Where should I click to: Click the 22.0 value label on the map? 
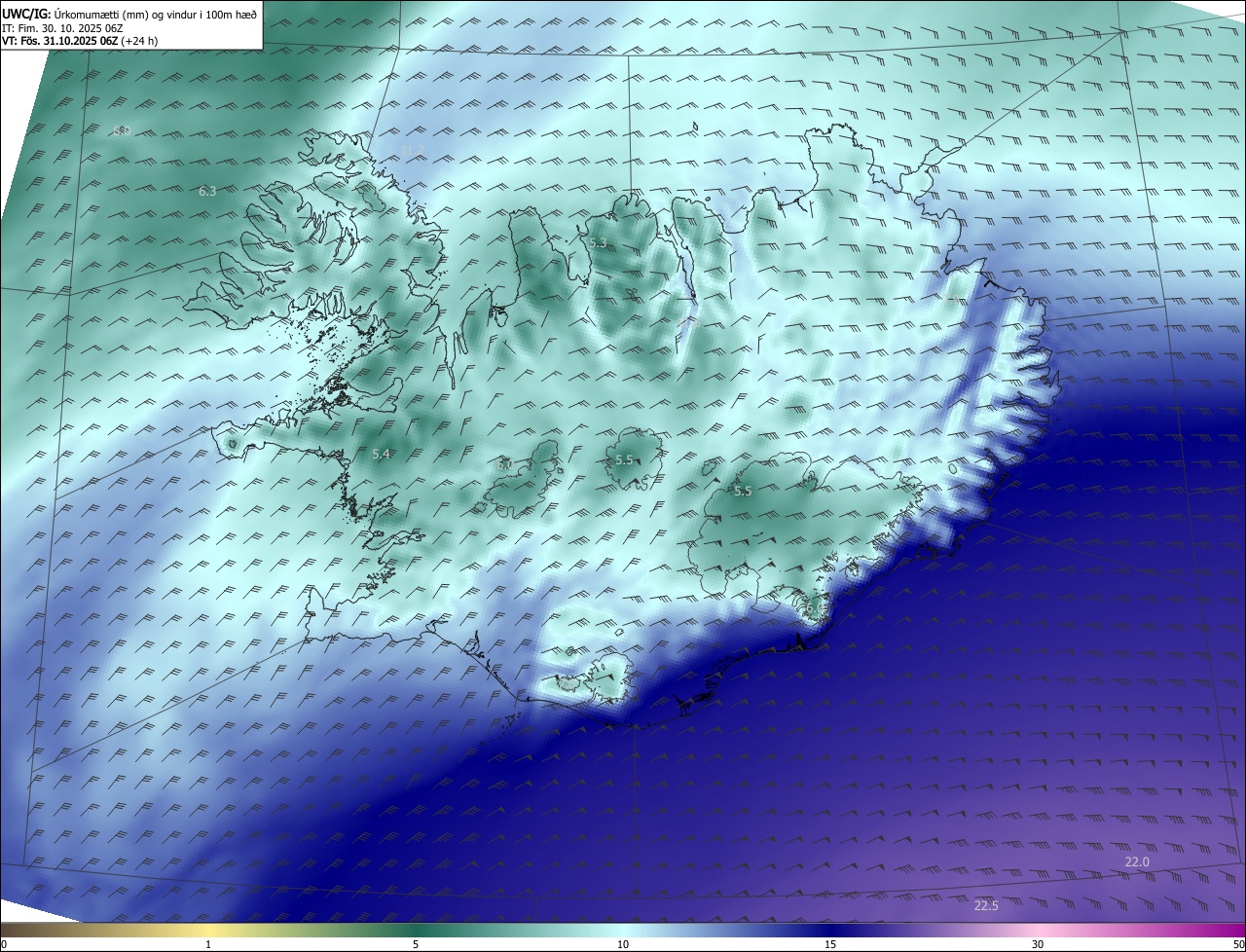point(1137,862)
